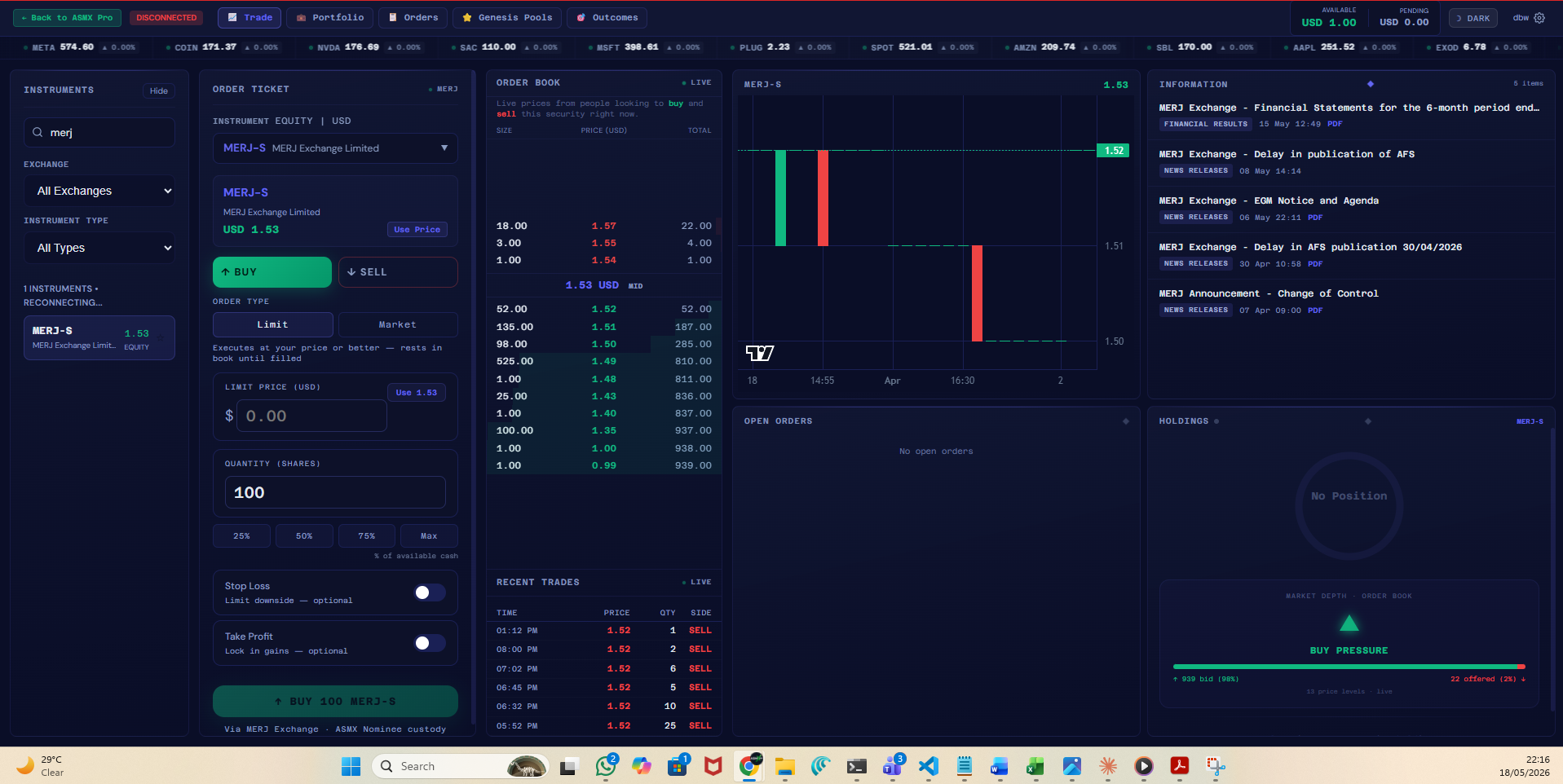Open the settings gear next to dbw
Viewport: 1563px width, 784px height.
[x=1539, y=18]
